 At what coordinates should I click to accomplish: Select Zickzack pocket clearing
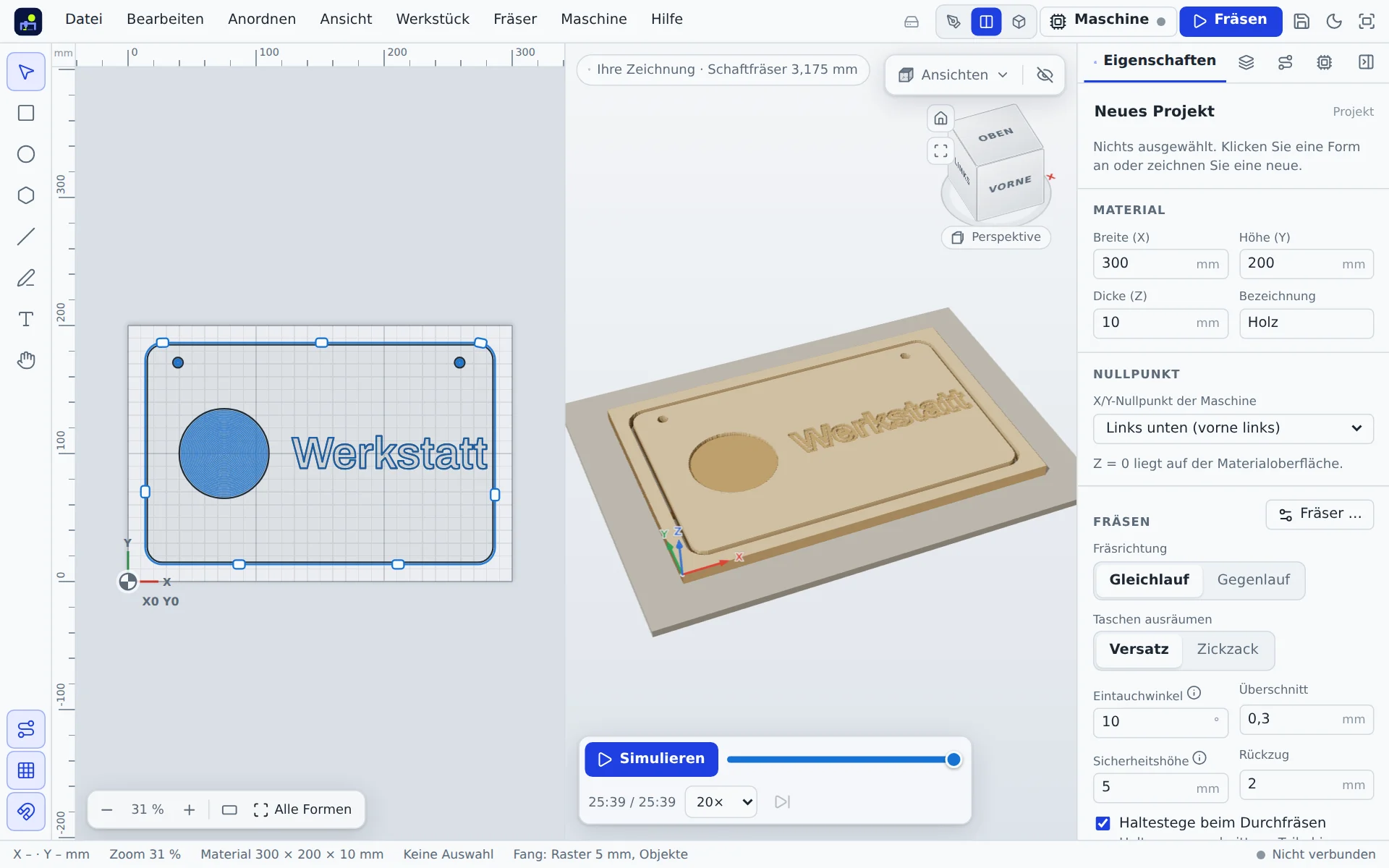click(x=1227, y=650)
